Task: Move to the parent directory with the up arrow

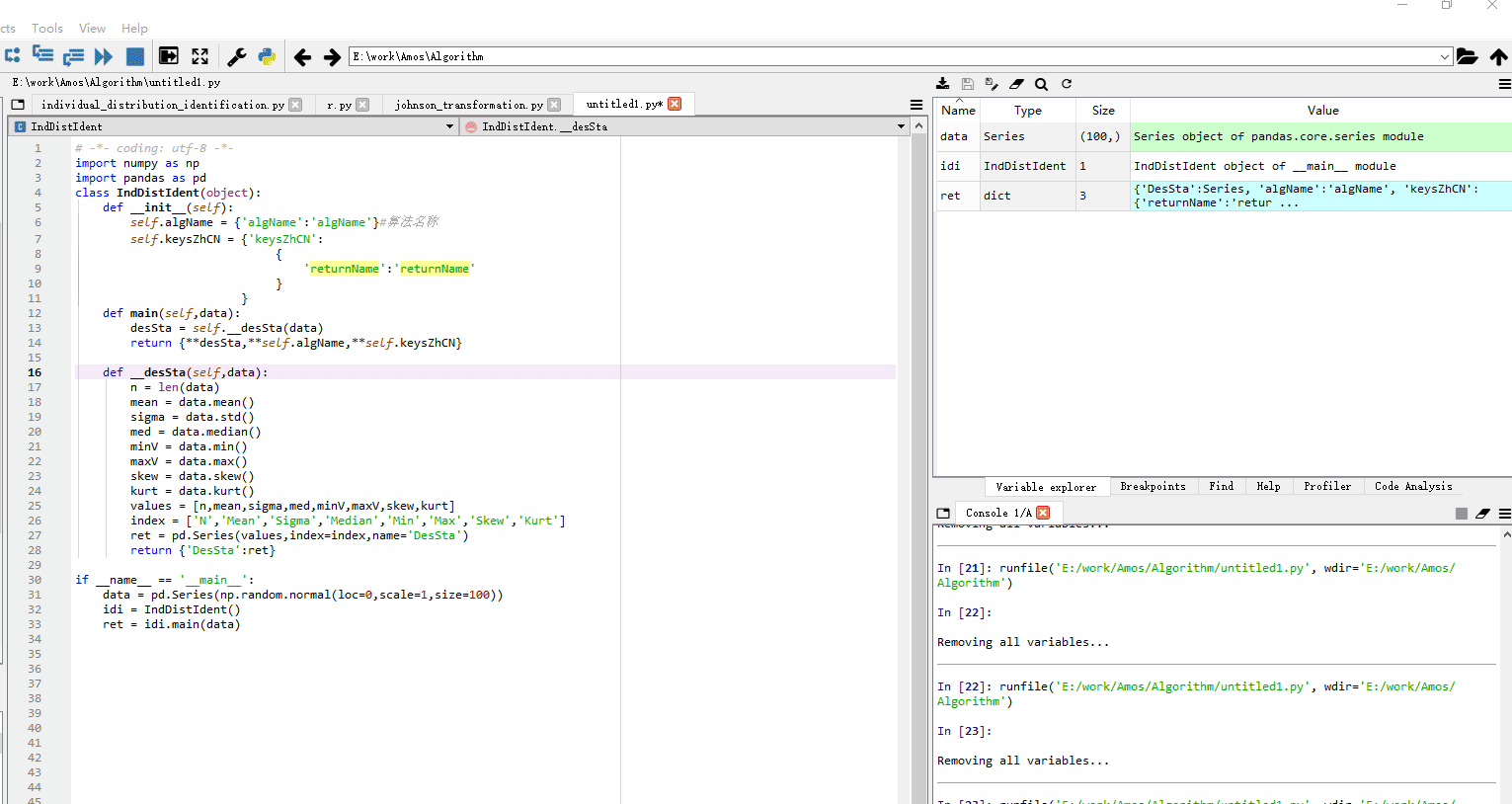Action: pyautogui.click(x=1499, y=56)
